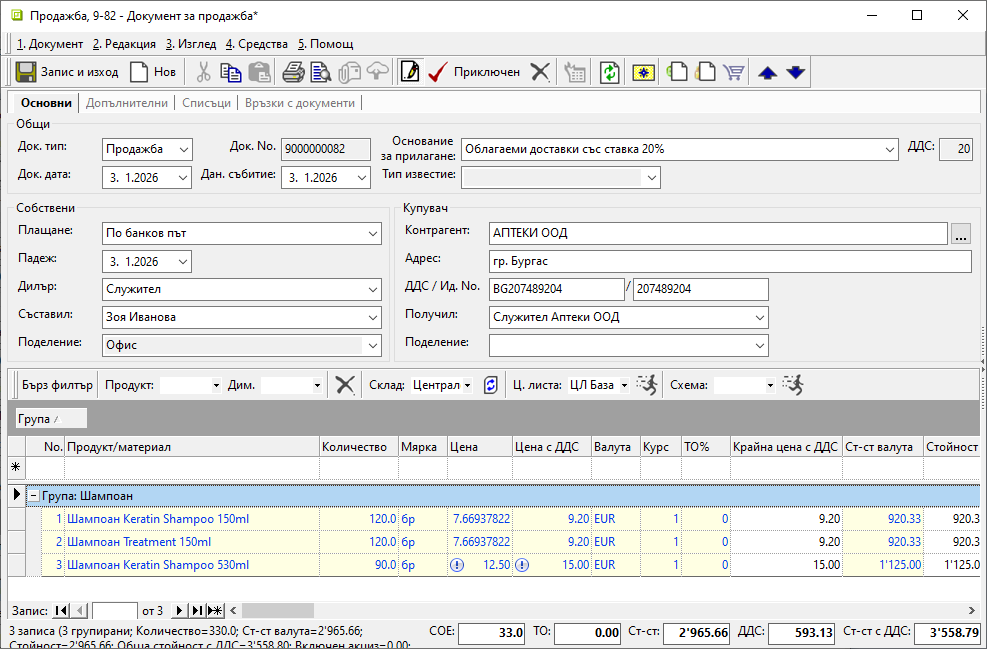Open the Плащане dropdown
This screenshot has width=987, height=649.
[372, 233]
